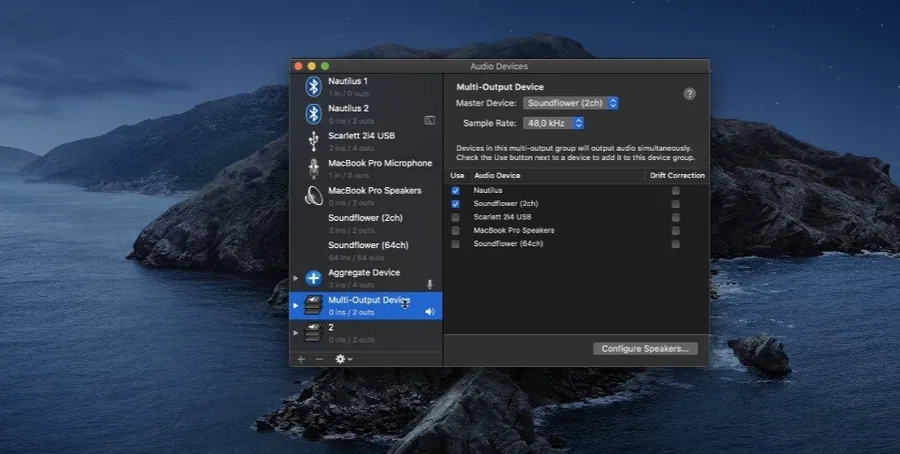
Task: Click the Drift Correction column header
Action: point(677,176)
